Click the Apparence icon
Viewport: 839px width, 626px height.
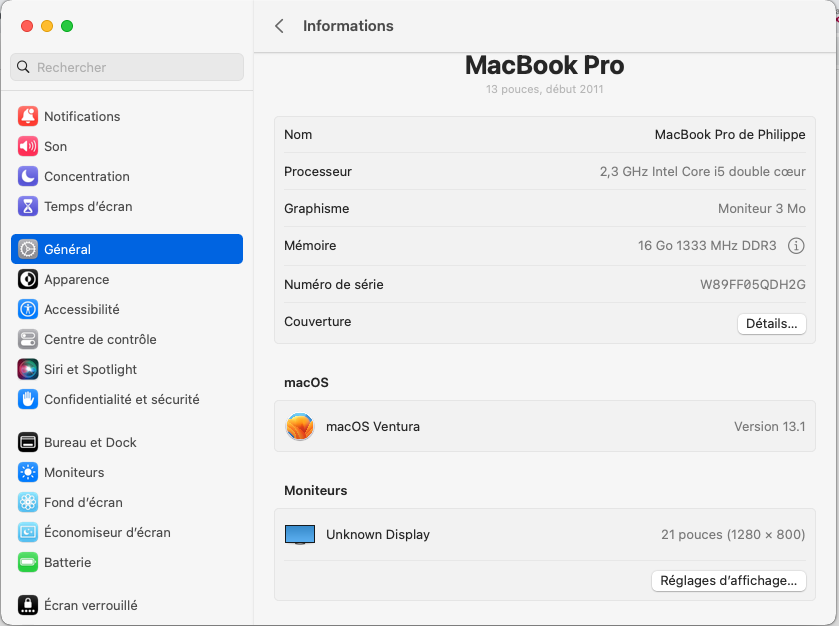click(28, 279)
